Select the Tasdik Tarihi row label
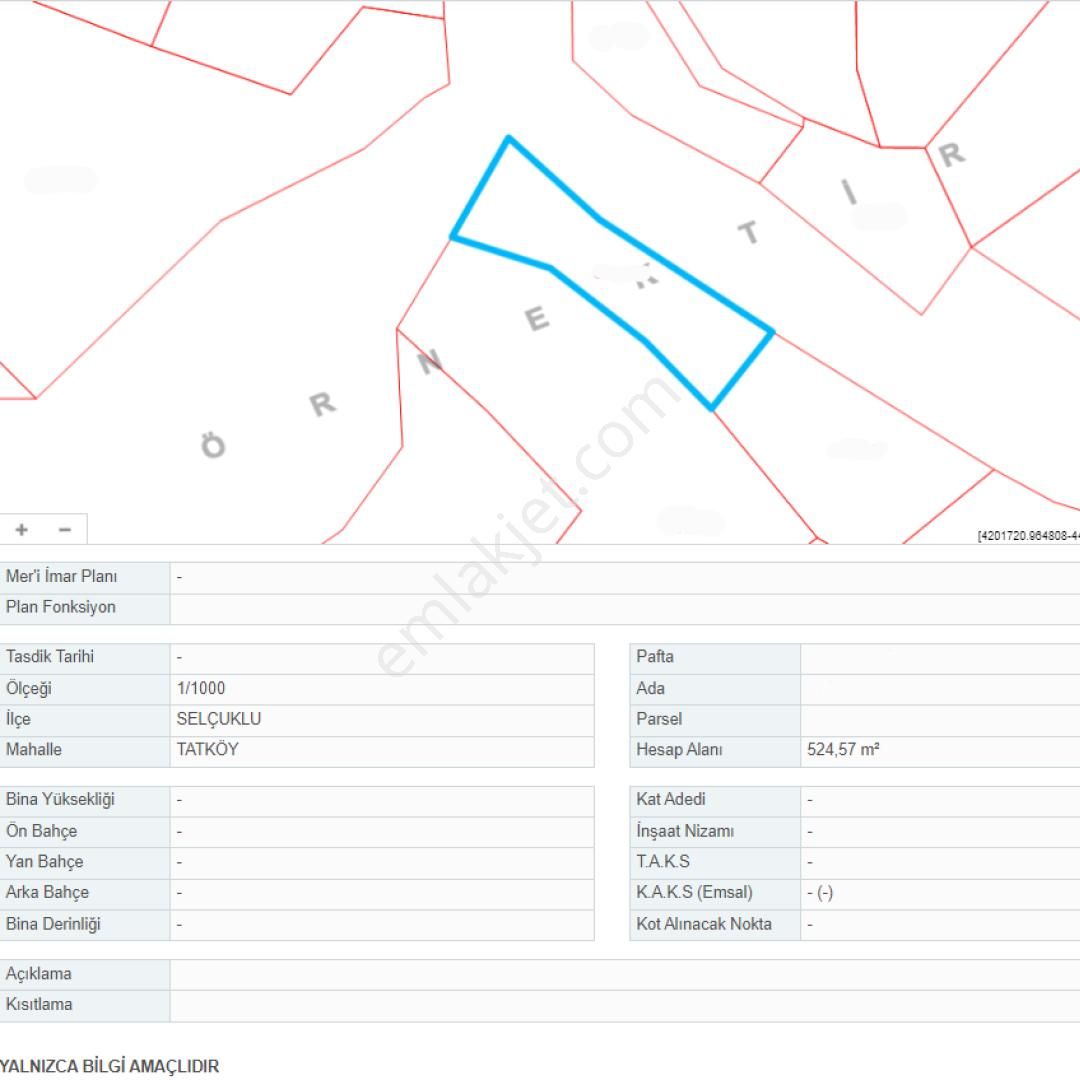 tap(50, 657)
